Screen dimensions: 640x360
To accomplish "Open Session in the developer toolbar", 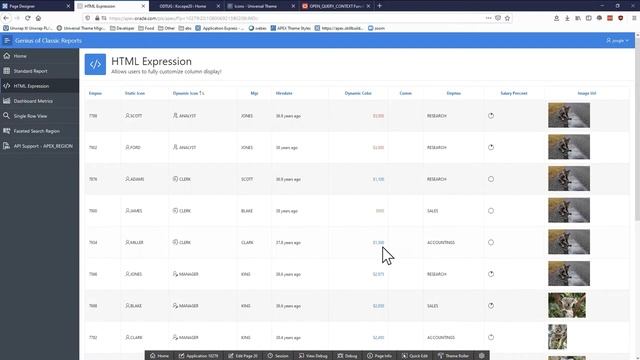I will (x=278, y=356).
